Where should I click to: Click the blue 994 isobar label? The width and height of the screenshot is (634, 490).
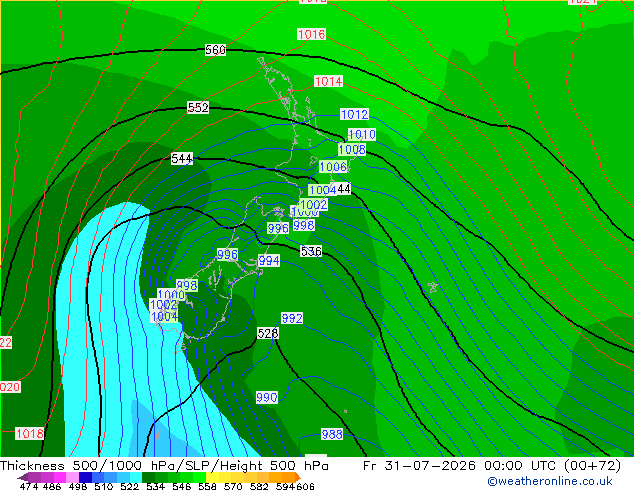point(269,261)
